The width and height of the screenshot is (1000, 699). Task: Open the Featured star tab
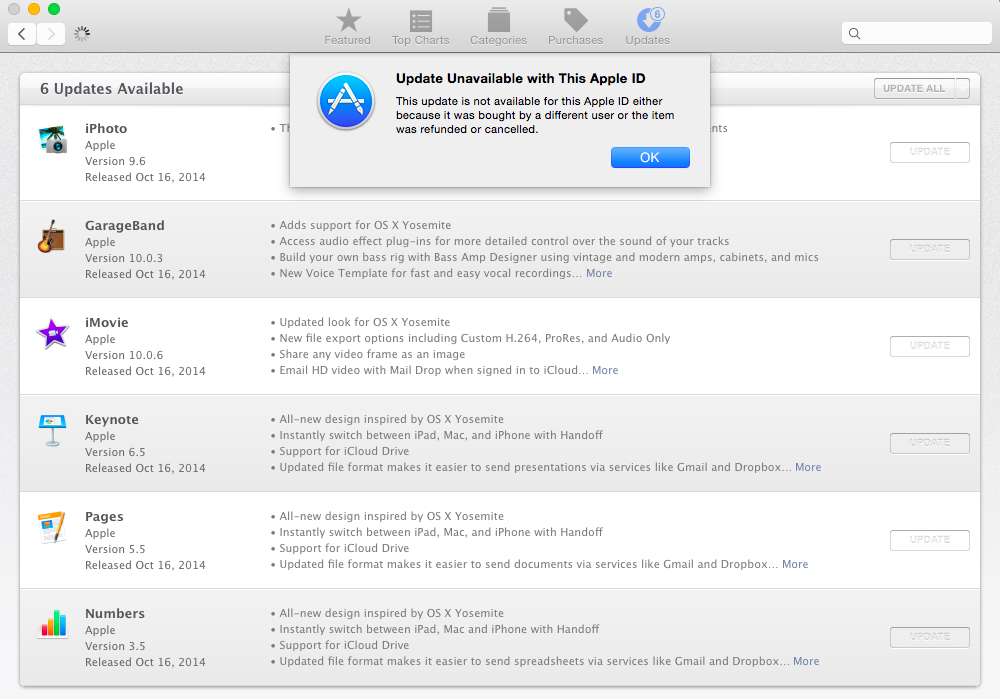tap(348, 27)
